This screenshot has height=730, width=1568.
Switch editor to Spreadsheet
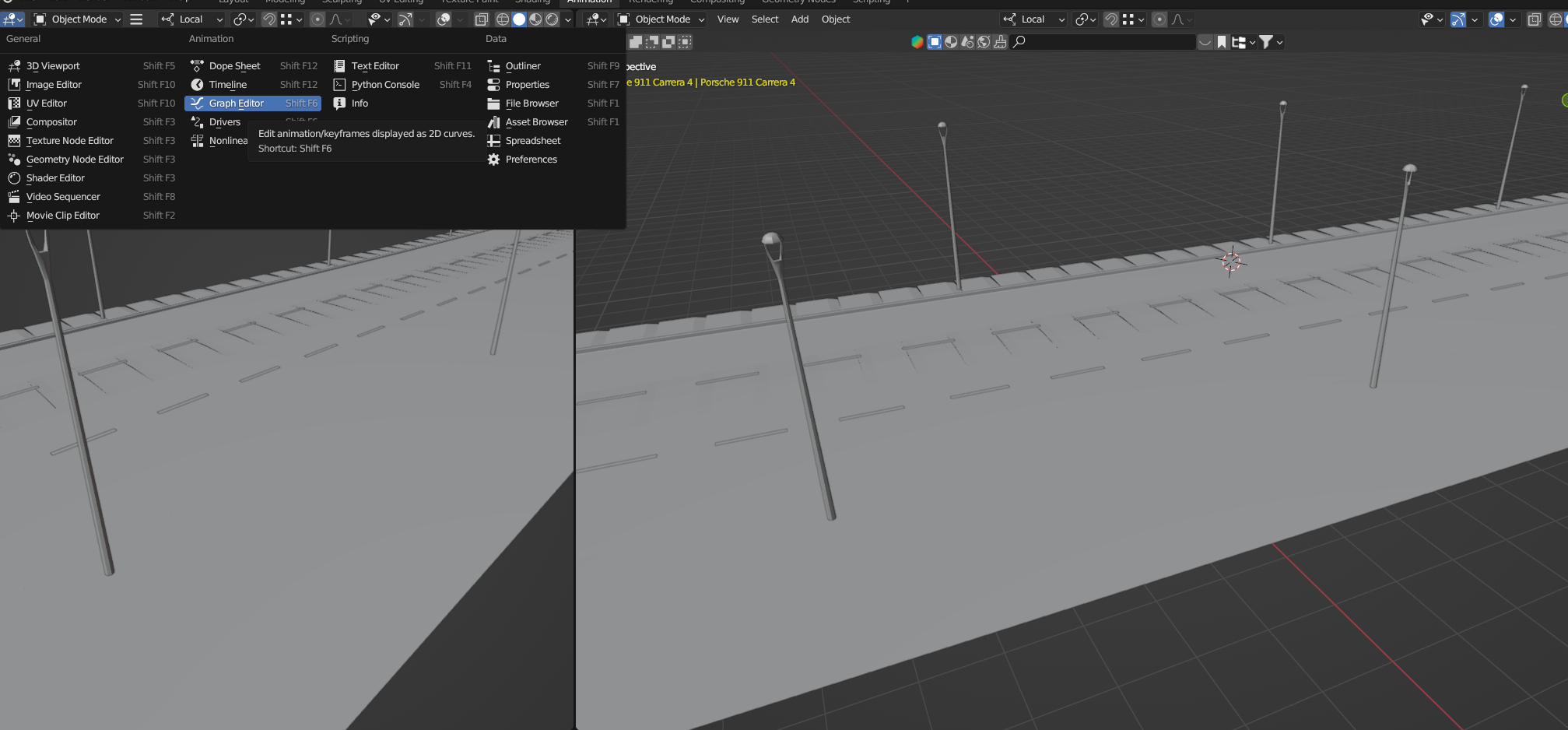tap(552, 141)
